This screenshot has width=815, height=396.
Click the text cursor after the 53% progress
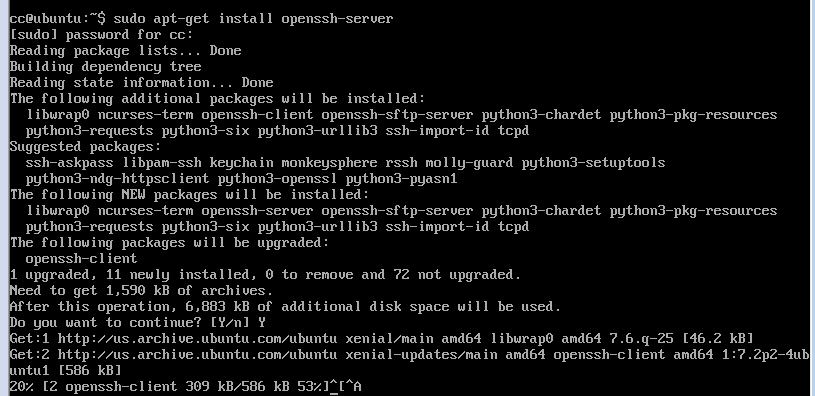point(334,387)
